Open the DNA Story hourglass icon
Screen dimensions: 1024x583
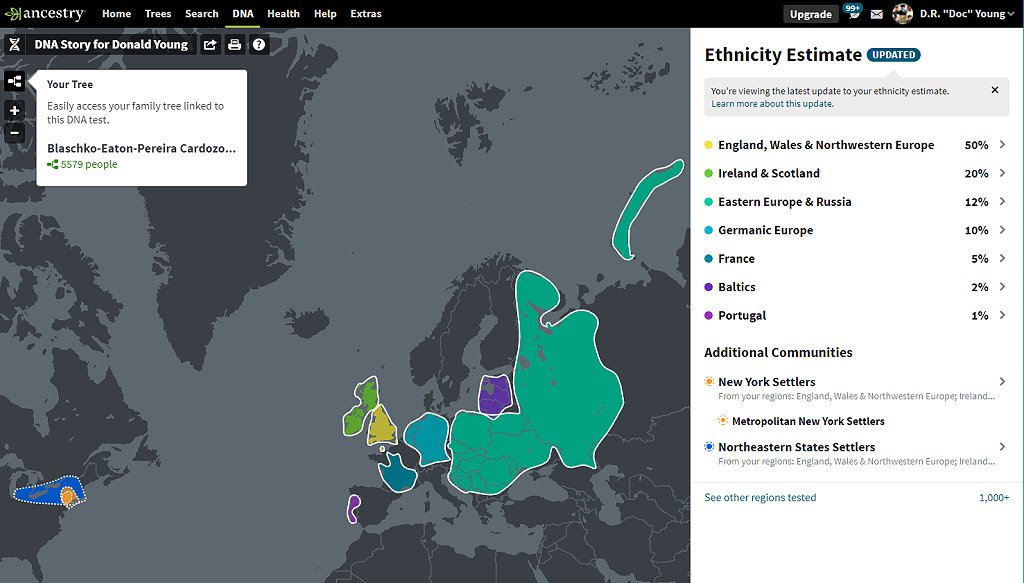pos(14,44)
